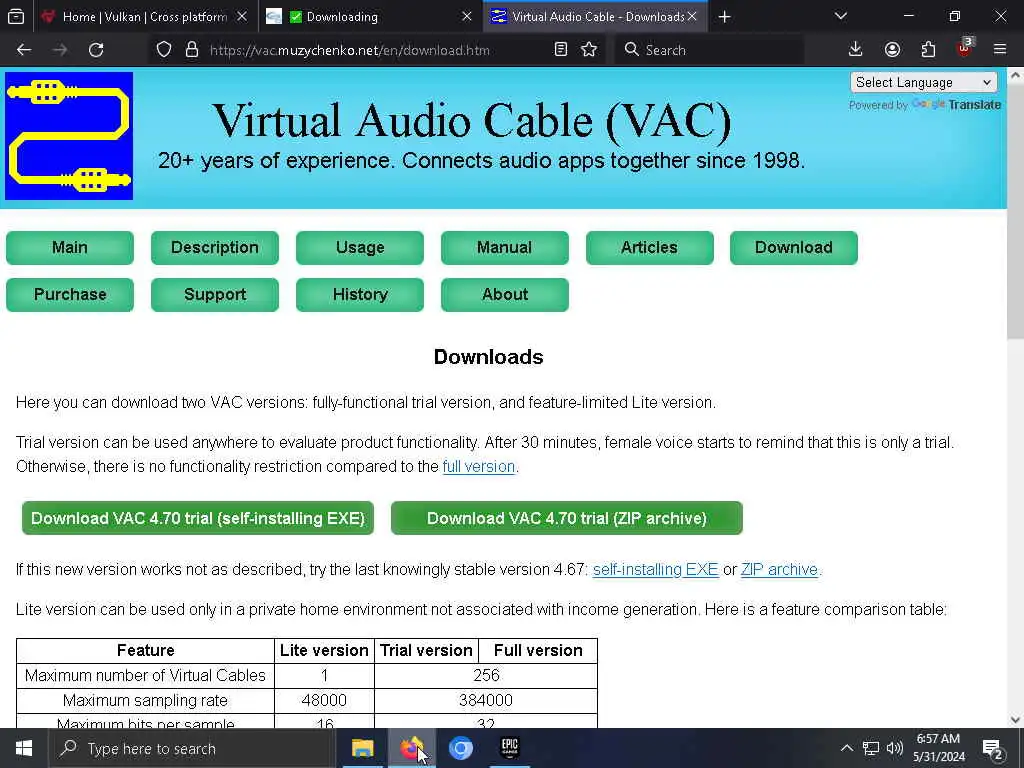Open the list all tabs dropdown arrow
1024x768 pixels.
pyautogui.click(x=841, y=16)
